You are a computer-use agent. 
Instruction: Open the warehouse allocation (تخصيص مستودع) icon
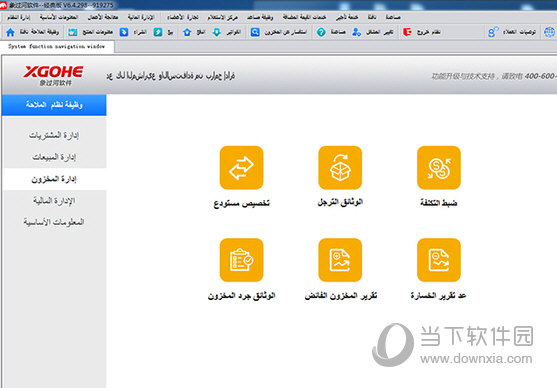[241, 168]
